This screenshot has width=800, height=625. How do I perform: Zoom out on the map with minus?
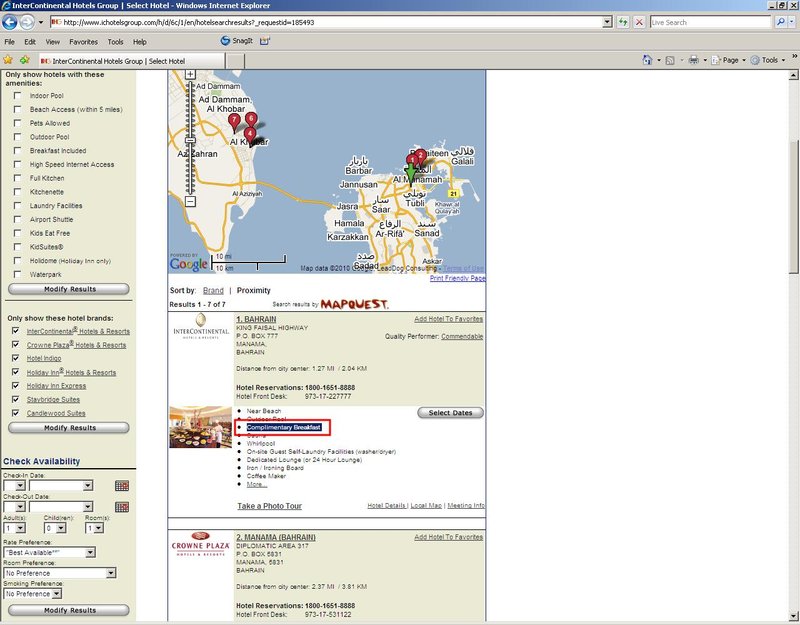(x=190, y=202)
